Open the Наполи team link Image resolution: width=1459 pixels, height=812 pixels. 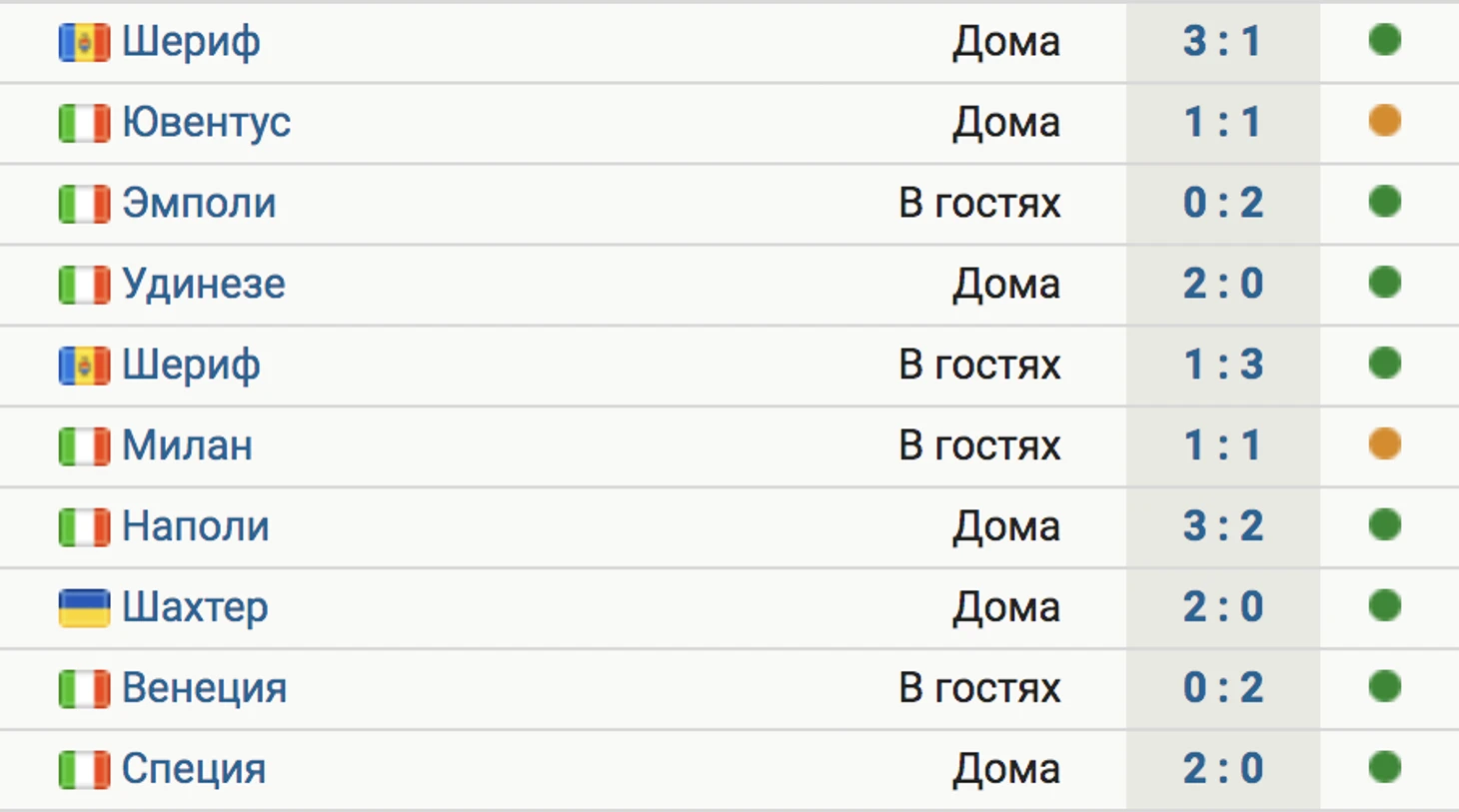pos(196,526)
